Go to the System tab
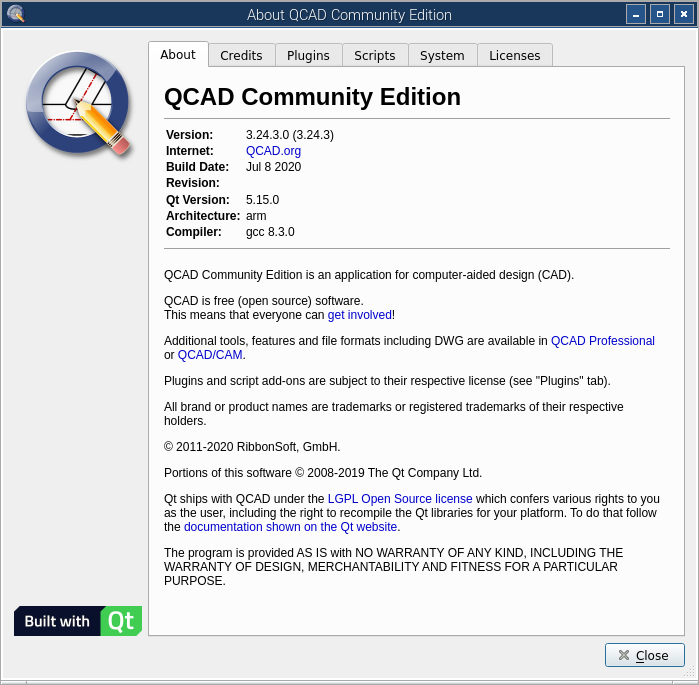The image size is (699, 685). (x=442, y=56)
